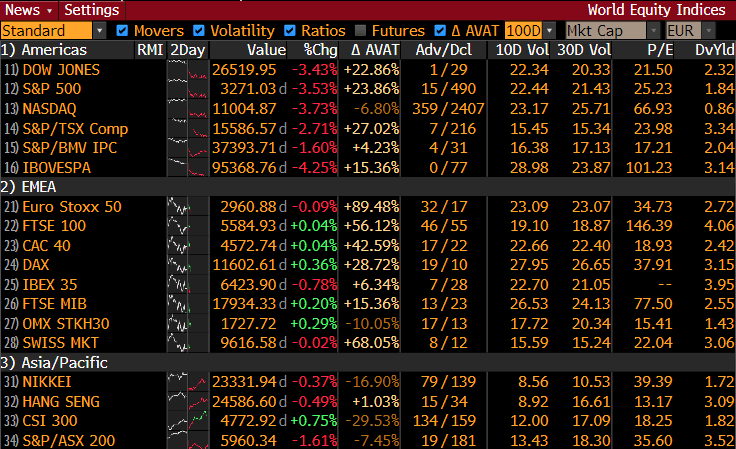This screenshot has height=449, width=736.
Task: Sort by the Value column header
Action: pyautogui.click(x=266, y=50)
